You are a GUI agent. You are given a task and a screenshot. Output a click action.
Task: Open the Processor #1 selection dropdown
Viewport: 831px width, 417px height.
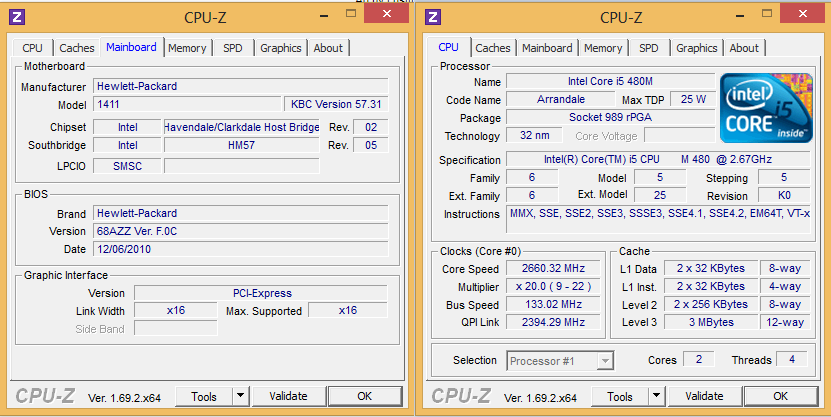click(x=560, y=361)
